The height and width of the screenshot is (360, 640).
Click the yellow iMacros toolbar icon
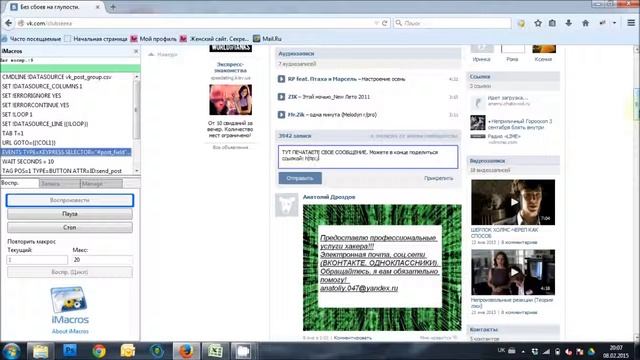[521, 23]
